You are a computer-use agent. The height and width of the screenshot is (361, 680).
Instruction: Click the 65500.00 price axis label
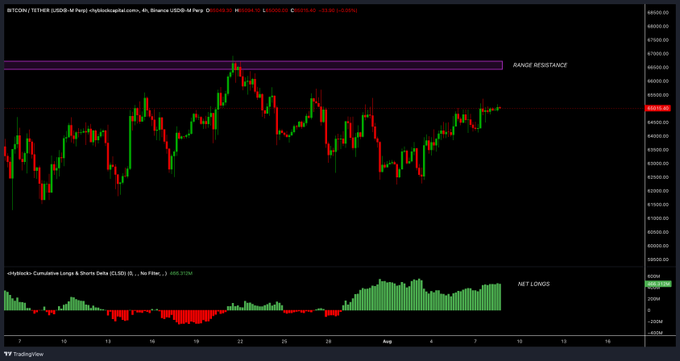657,95
